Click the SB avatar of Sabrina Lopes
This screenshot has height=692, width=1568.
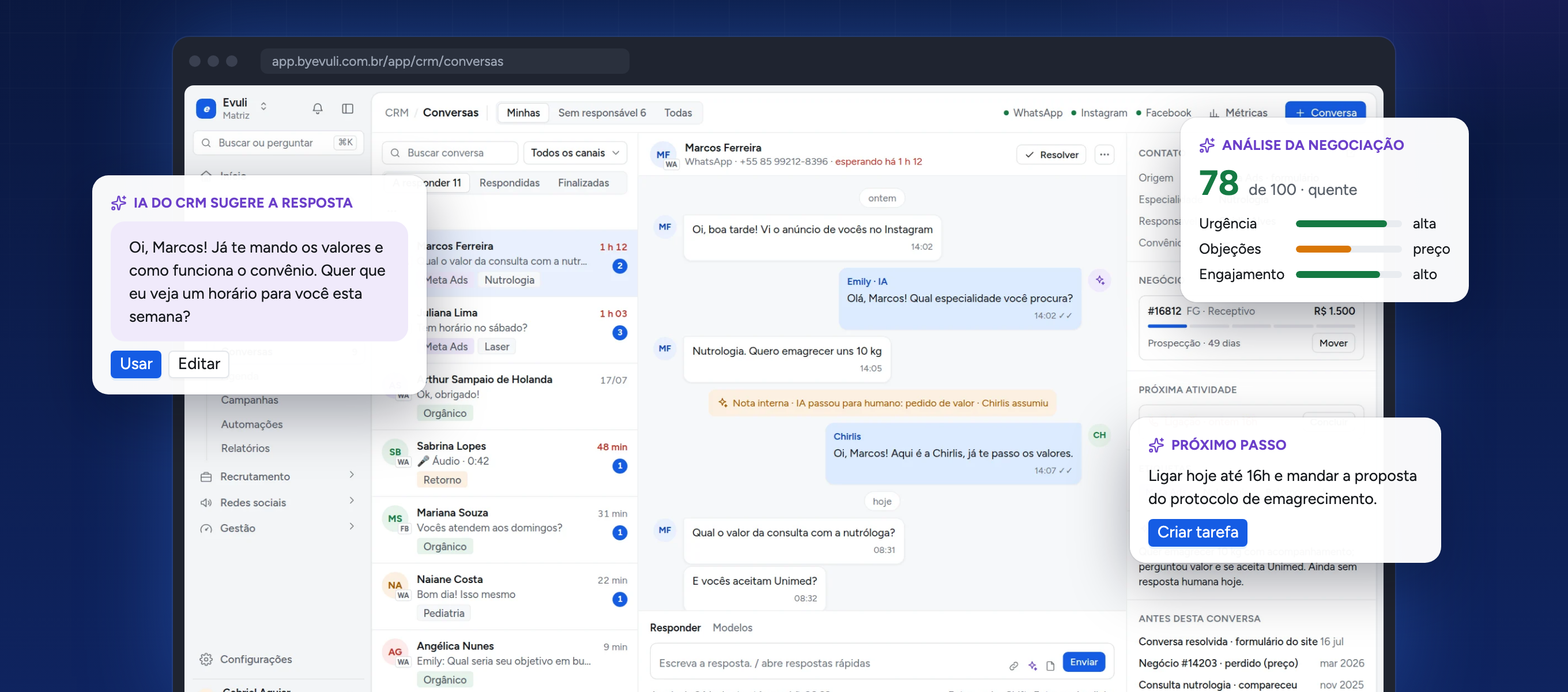coord(395,452)
